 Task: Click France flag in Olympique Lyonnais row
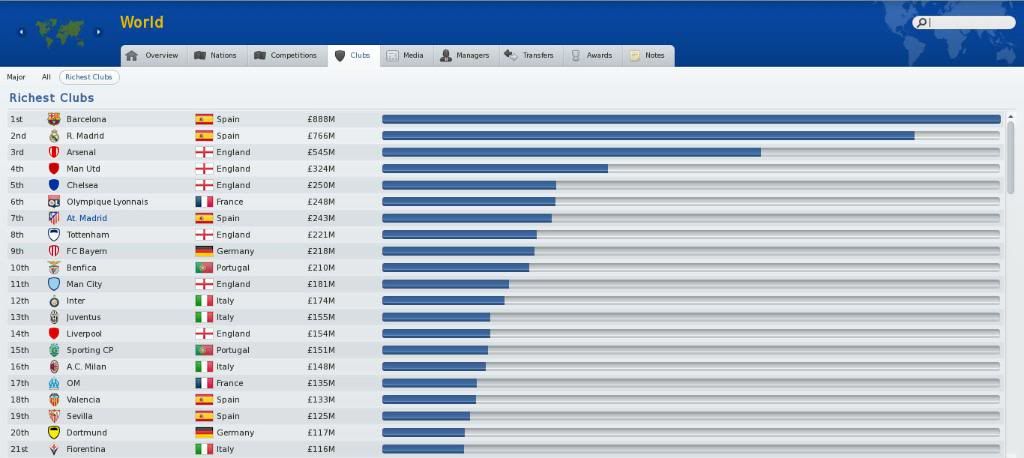coord(204,202)
